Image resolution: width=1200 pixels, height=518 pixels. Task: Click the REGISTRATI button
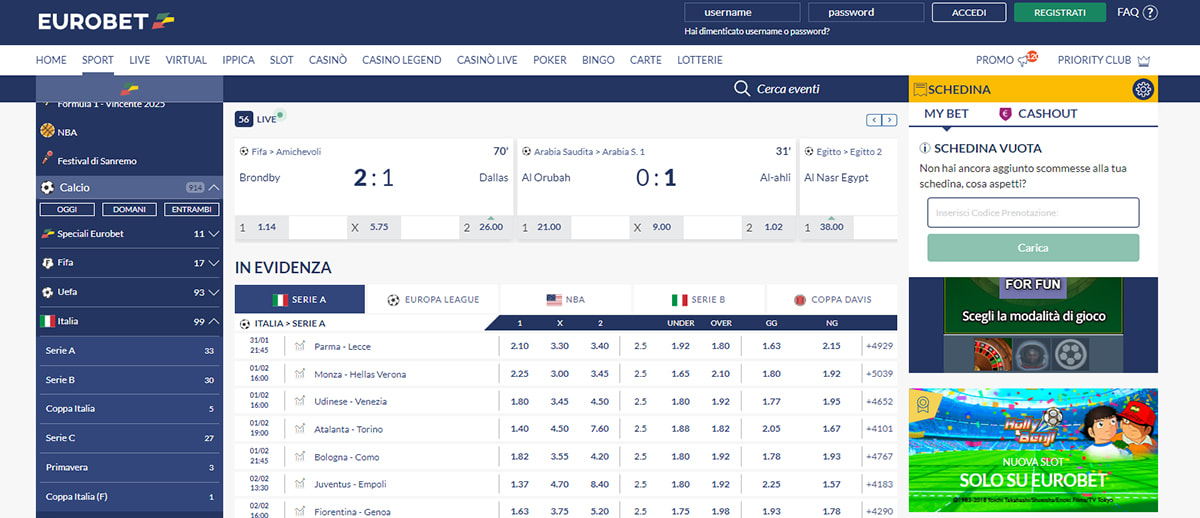(1060, 13)
